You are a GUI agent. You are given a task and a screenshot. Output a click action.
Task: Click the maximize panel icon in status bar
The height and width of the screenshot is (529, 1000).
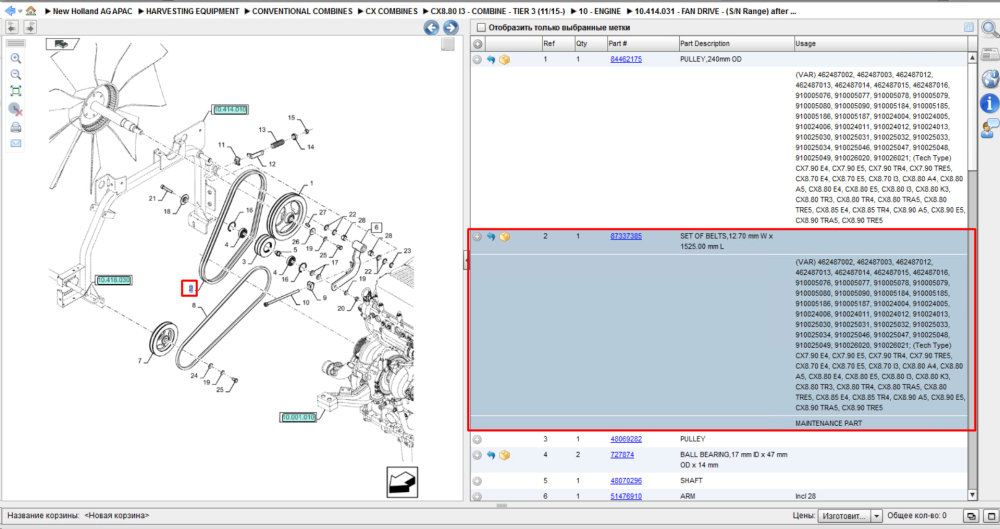click(x=991, y=516)
